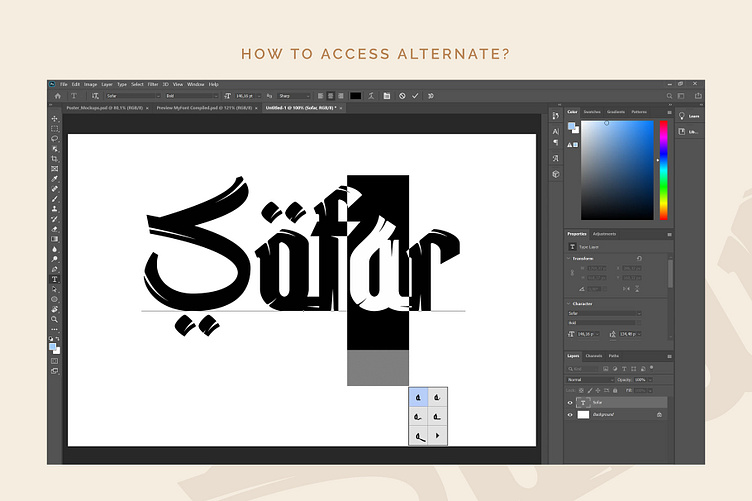Click the Create Warped Text icon
Image resolution: width=752 pixels, height=501 pixels.
tap(371, 96)
